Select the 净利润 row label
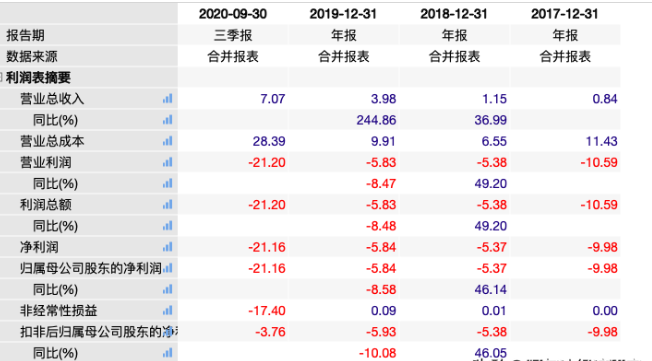652x361 pixels. click(39, 247)
